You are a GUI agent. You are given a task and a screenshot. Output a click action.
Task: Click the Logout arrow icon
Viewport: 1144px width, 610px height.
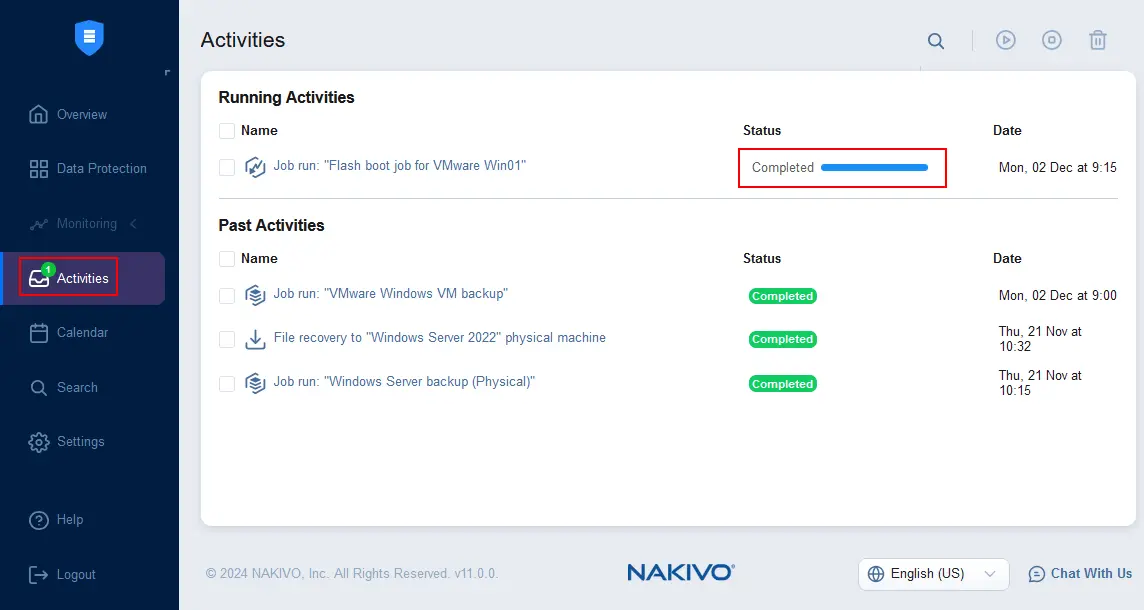pyautogui.click(x=38, y=575)
